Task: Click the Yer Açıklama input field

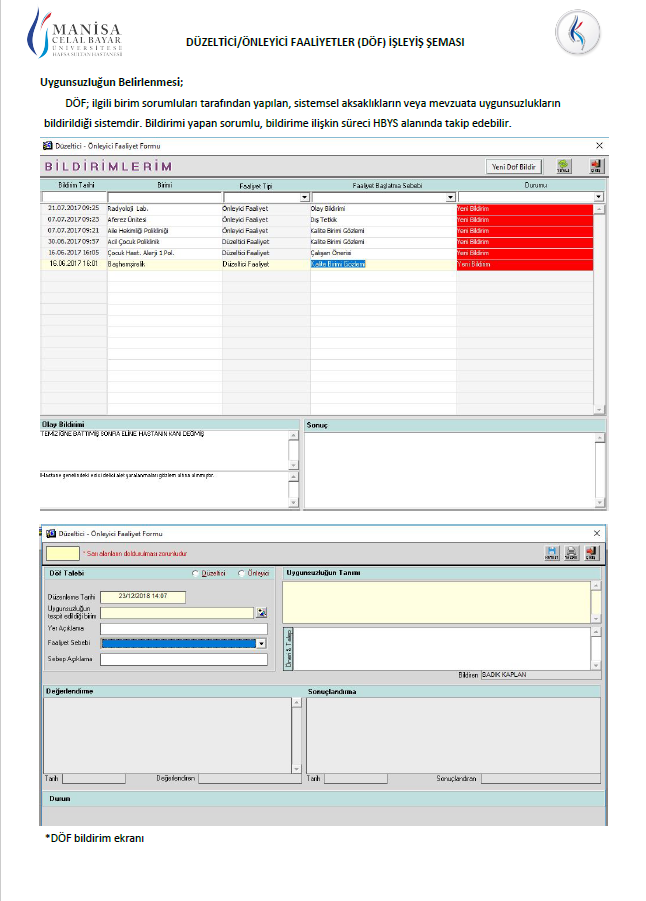Action: click(x=184, y=629)
